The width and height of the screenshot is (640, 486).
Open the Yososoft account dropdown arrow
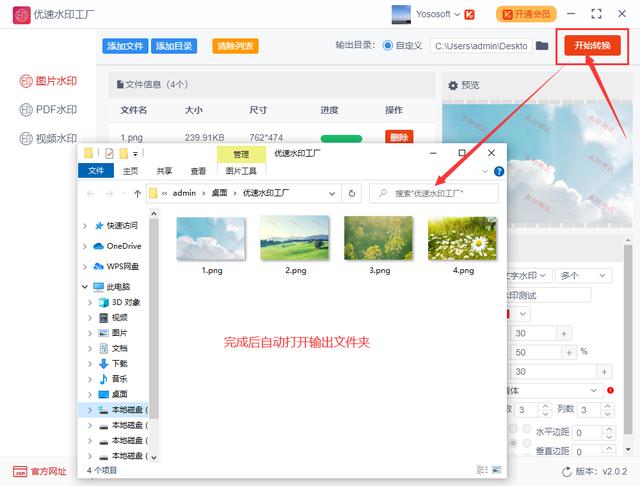pyautogui.click(x=457, y=15)
